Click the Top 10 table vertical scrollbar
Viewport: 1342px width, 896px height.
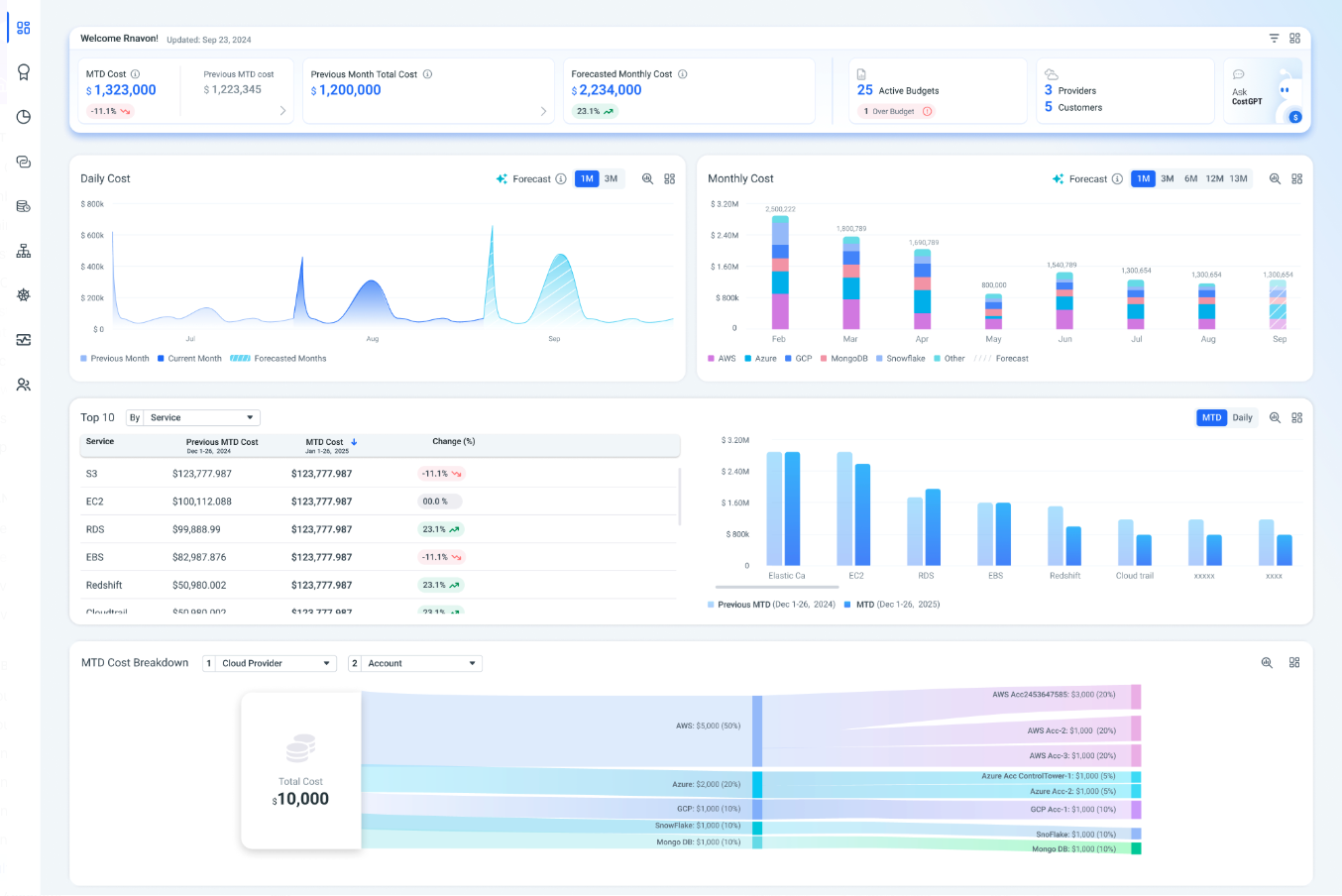tap(680, 496)
